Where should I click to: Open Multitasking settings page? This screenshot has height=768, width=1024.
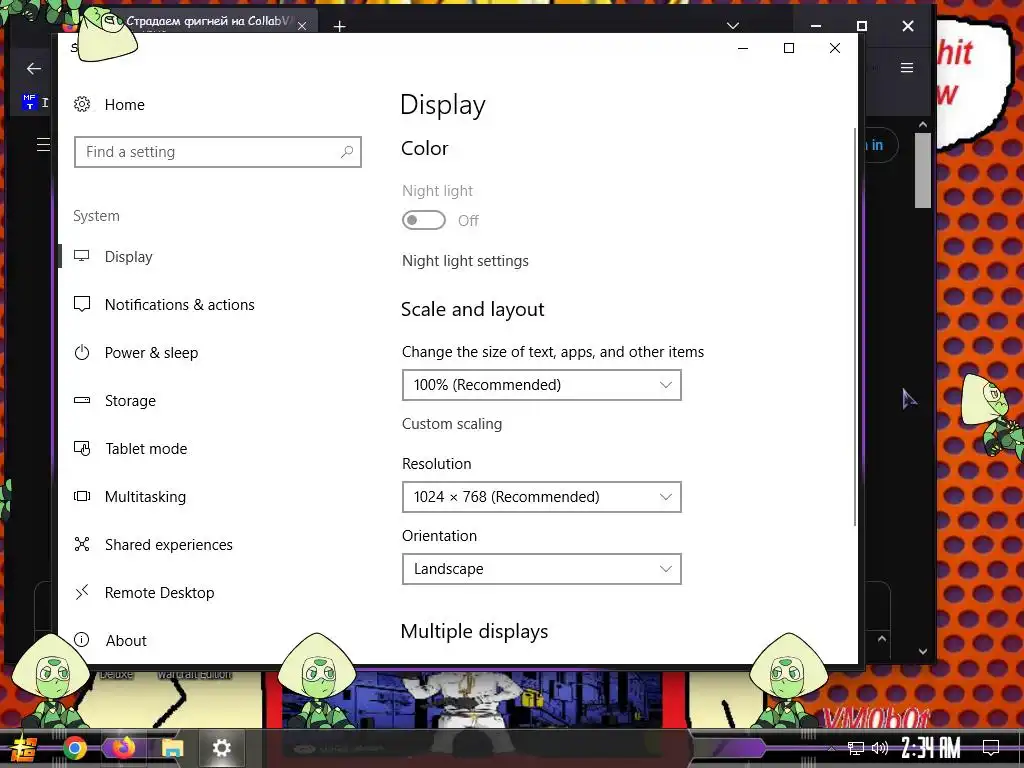pyautogui.click(x=145, y=496)
